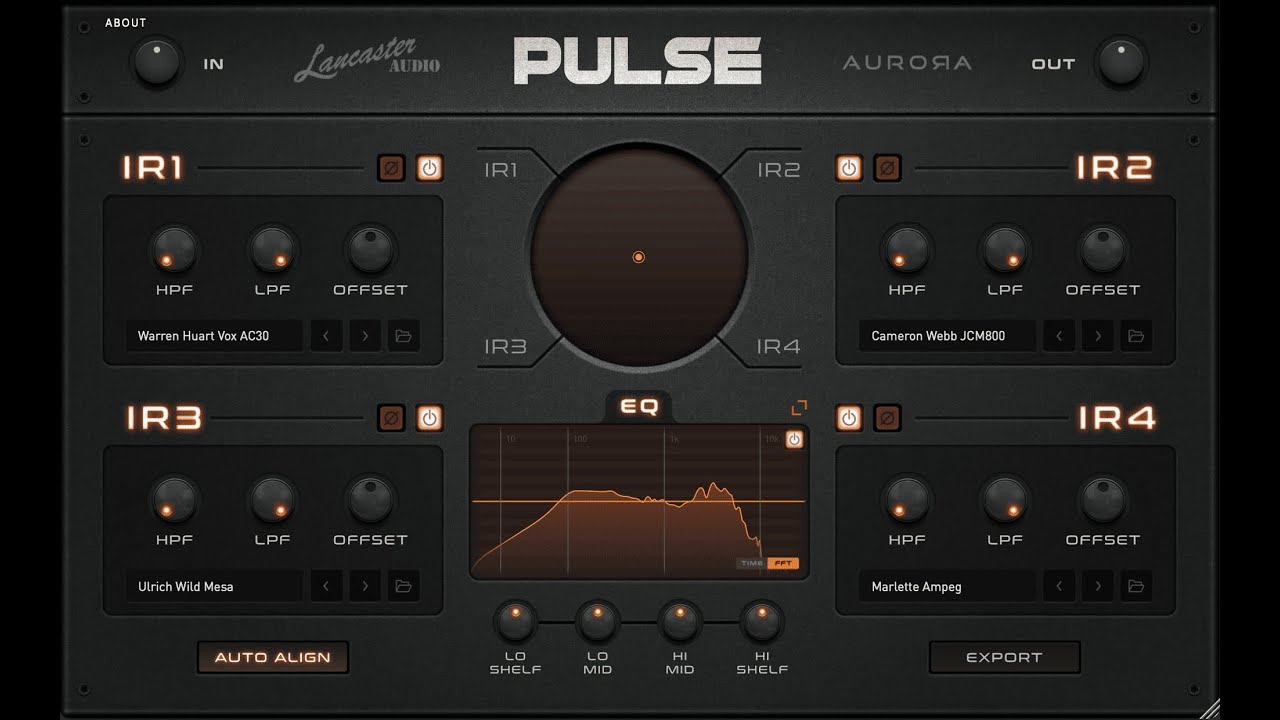Open Cameron Webb JCM800 IR selector
The width and height of the screenshot is (1280, 720).
(x=947, y=336)
